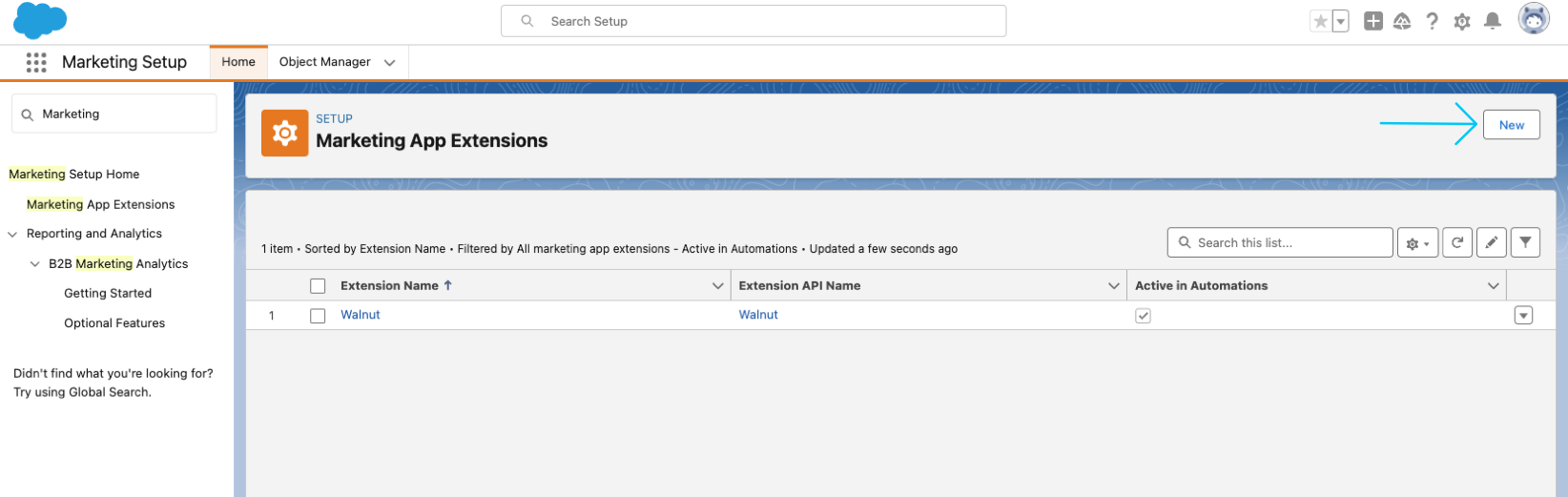Focus the Search this list field
This screenshot has height=497, width=1568.
tap(1280, 243)
